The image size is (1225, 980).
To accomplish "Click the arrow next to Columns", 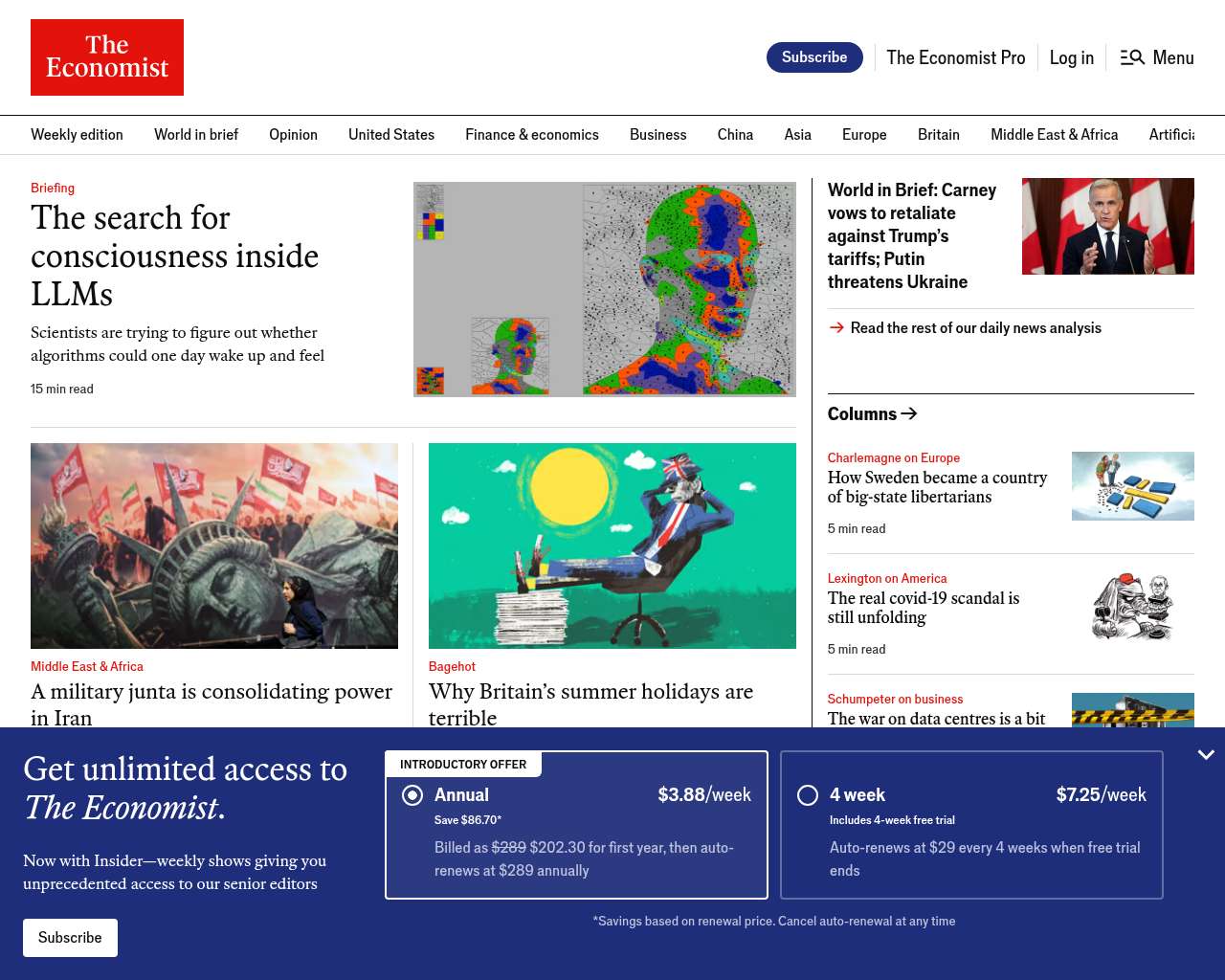I will (909, 413).
